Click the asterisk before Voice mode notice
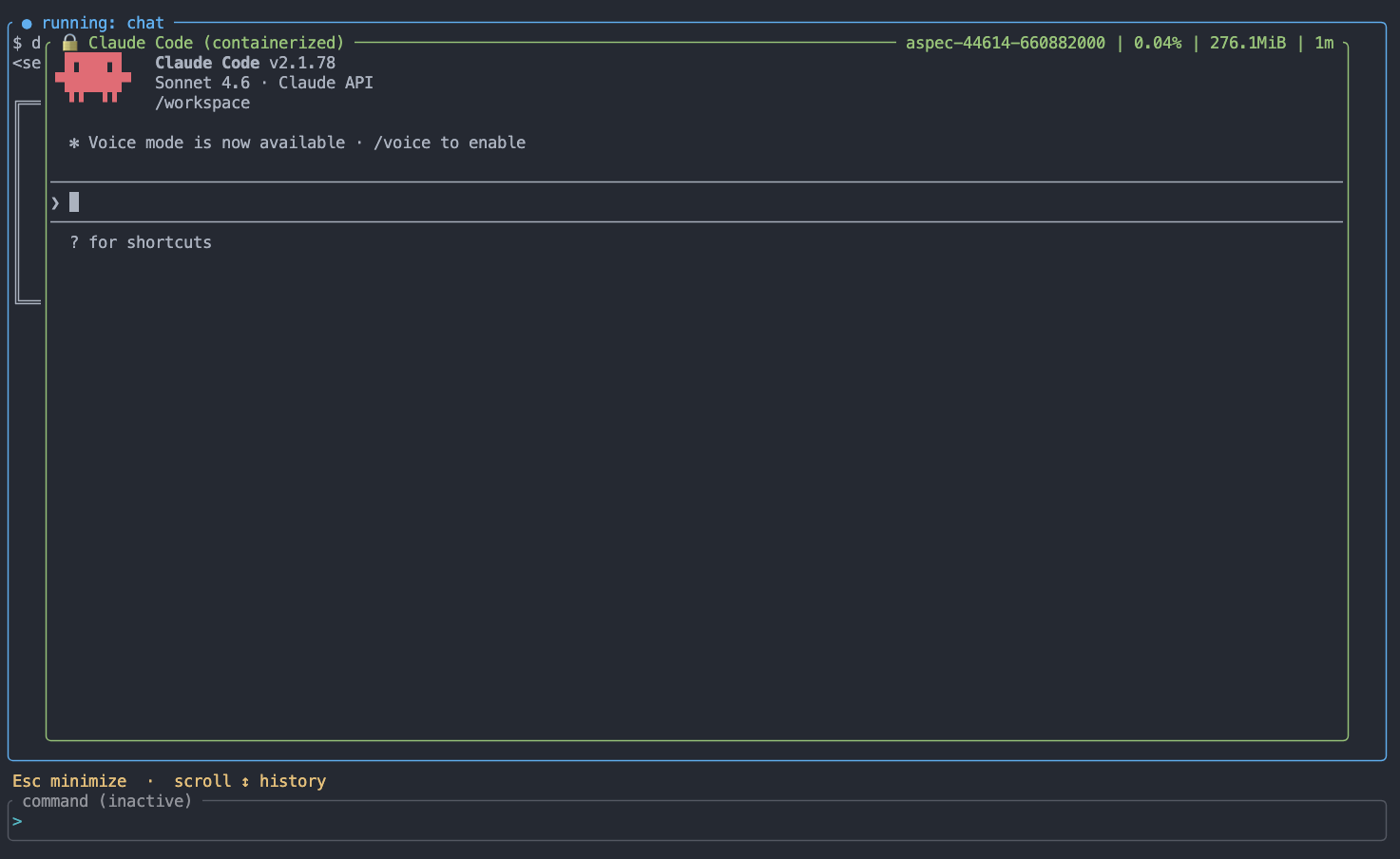Screen dimensions: 1400x859 tap(74, 143)
